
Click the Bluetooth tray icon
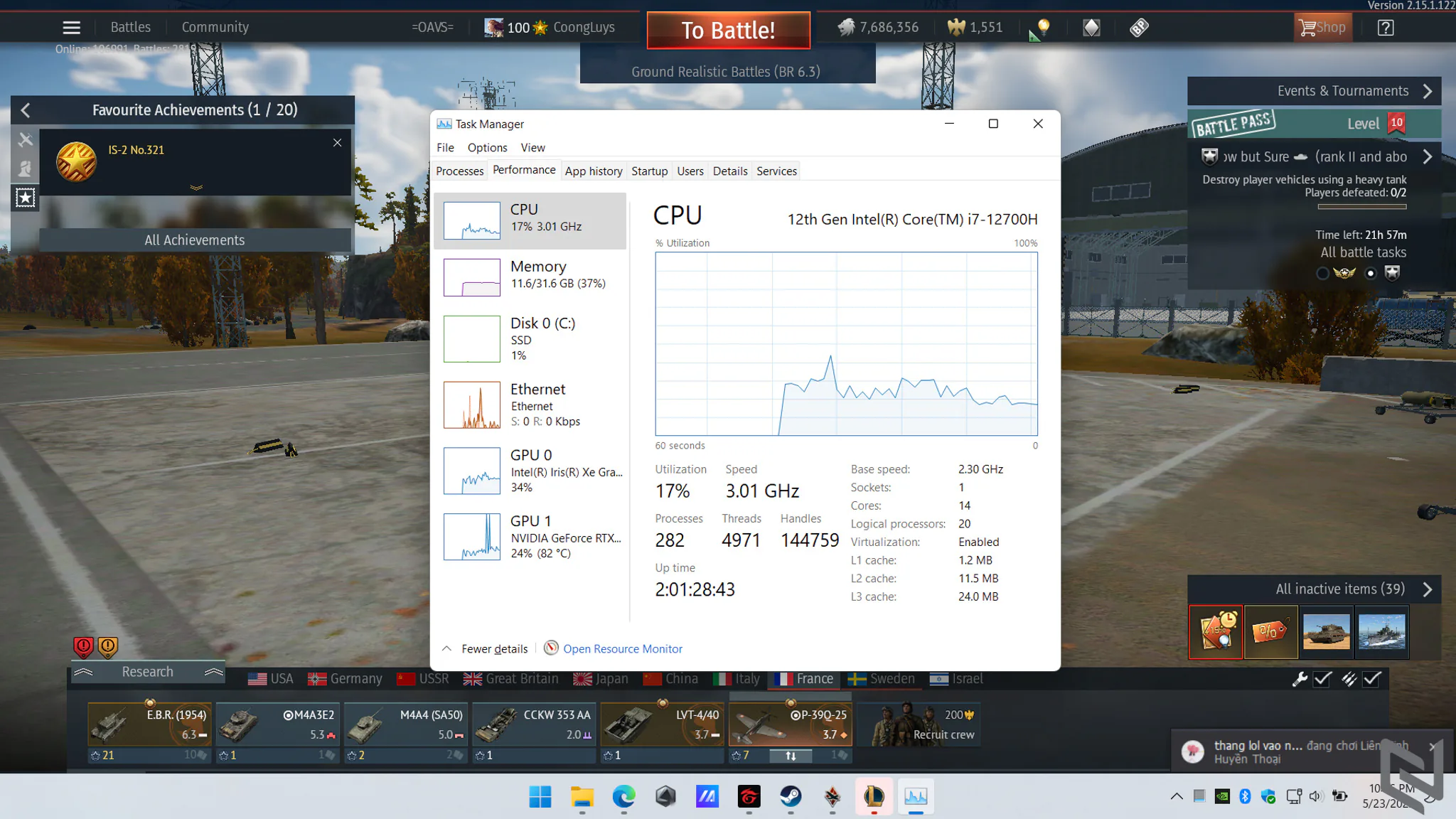pyautogui.click(x=1245, y=796)
